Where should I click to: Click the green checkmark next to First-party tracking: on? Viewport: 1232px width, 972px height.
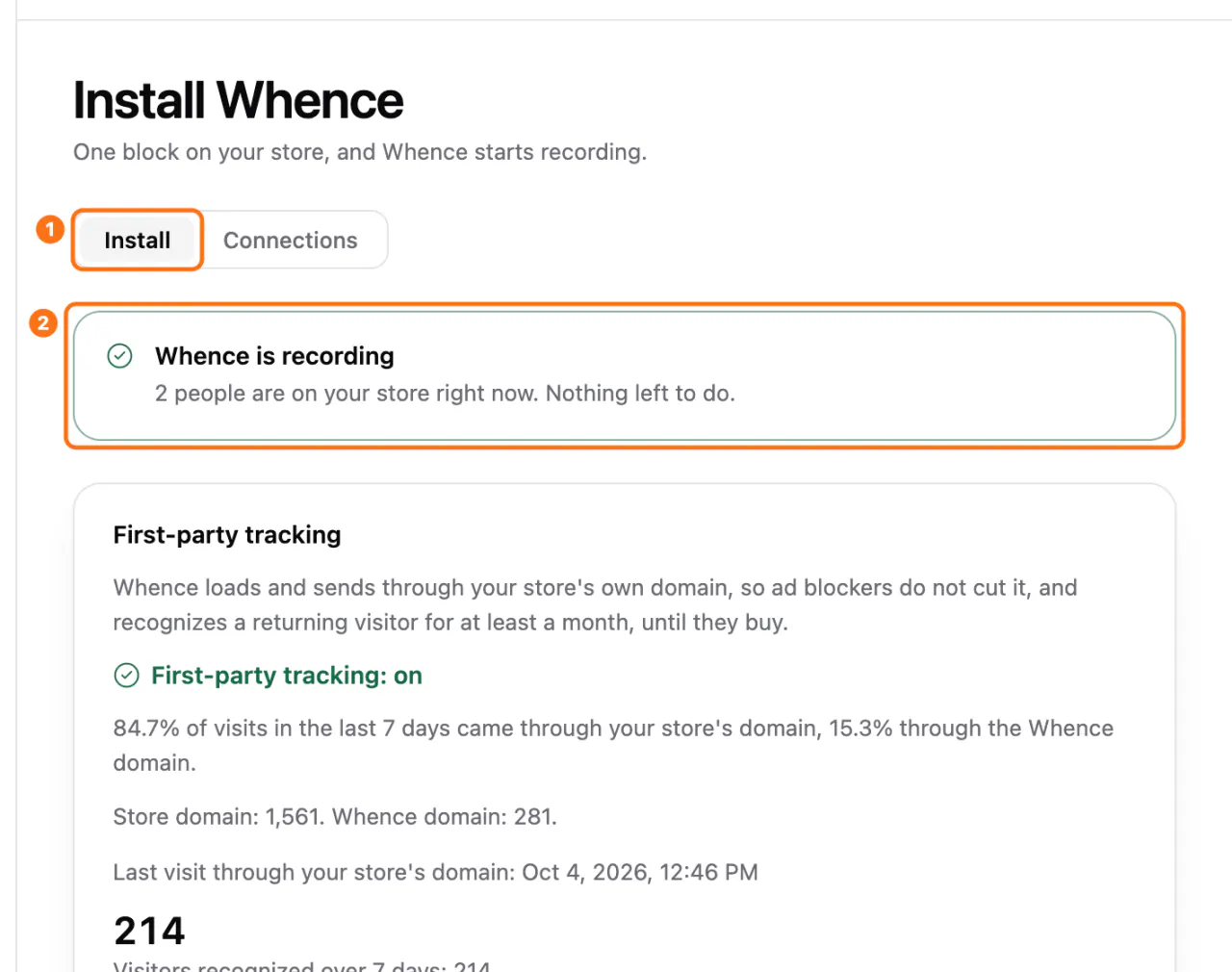pyautogui.click(x=126, y=676)
